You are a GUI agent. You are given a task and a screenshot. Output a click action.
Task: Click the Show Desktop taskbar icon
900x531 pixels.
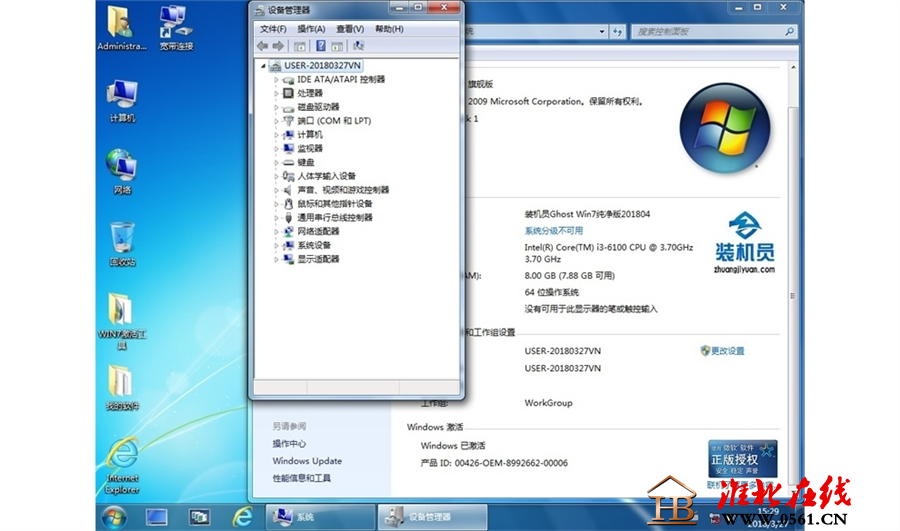point(157,517)
